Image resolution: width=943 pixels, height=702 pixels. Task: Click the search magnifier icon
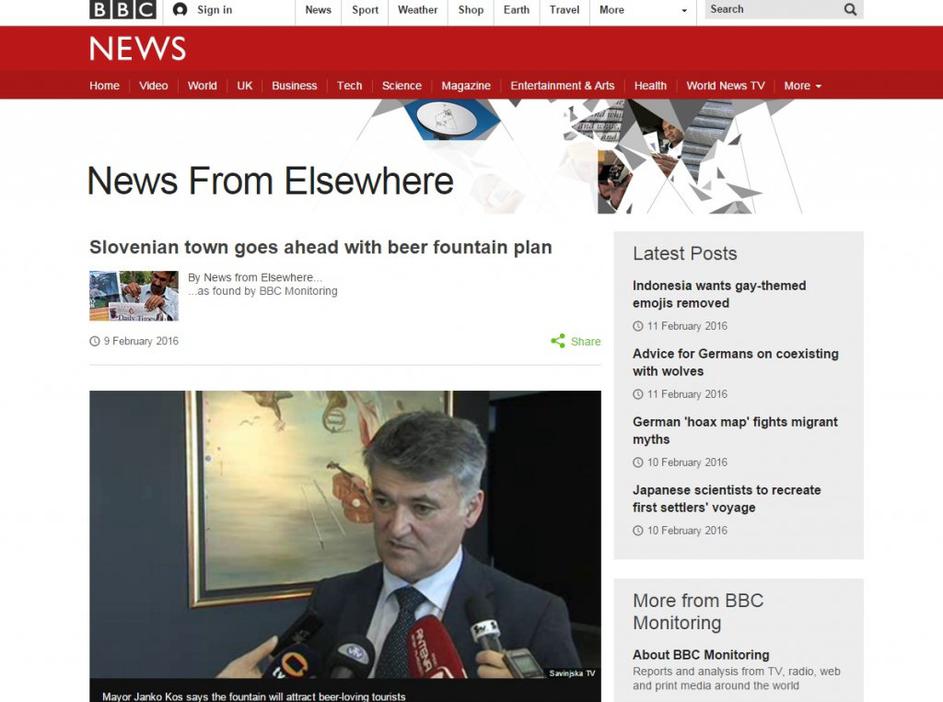850,10
